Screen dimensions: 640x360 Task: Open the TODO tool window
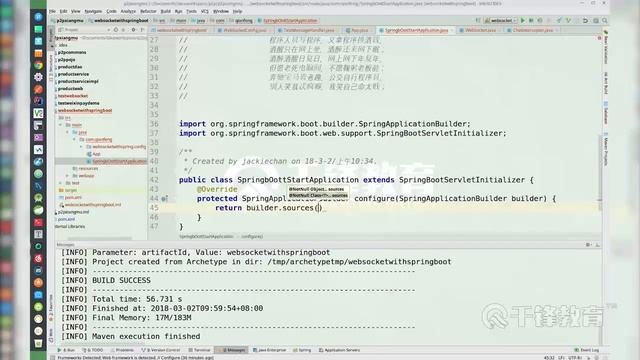pos(93,350)
